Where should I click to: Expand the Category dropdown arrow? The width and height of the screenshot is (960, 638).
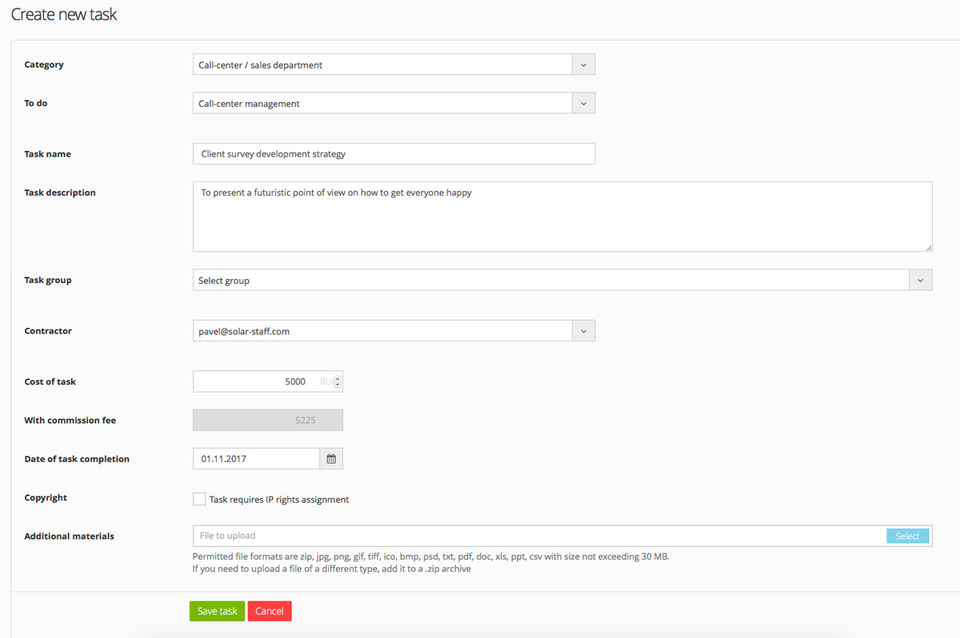[x=584, y=65]
